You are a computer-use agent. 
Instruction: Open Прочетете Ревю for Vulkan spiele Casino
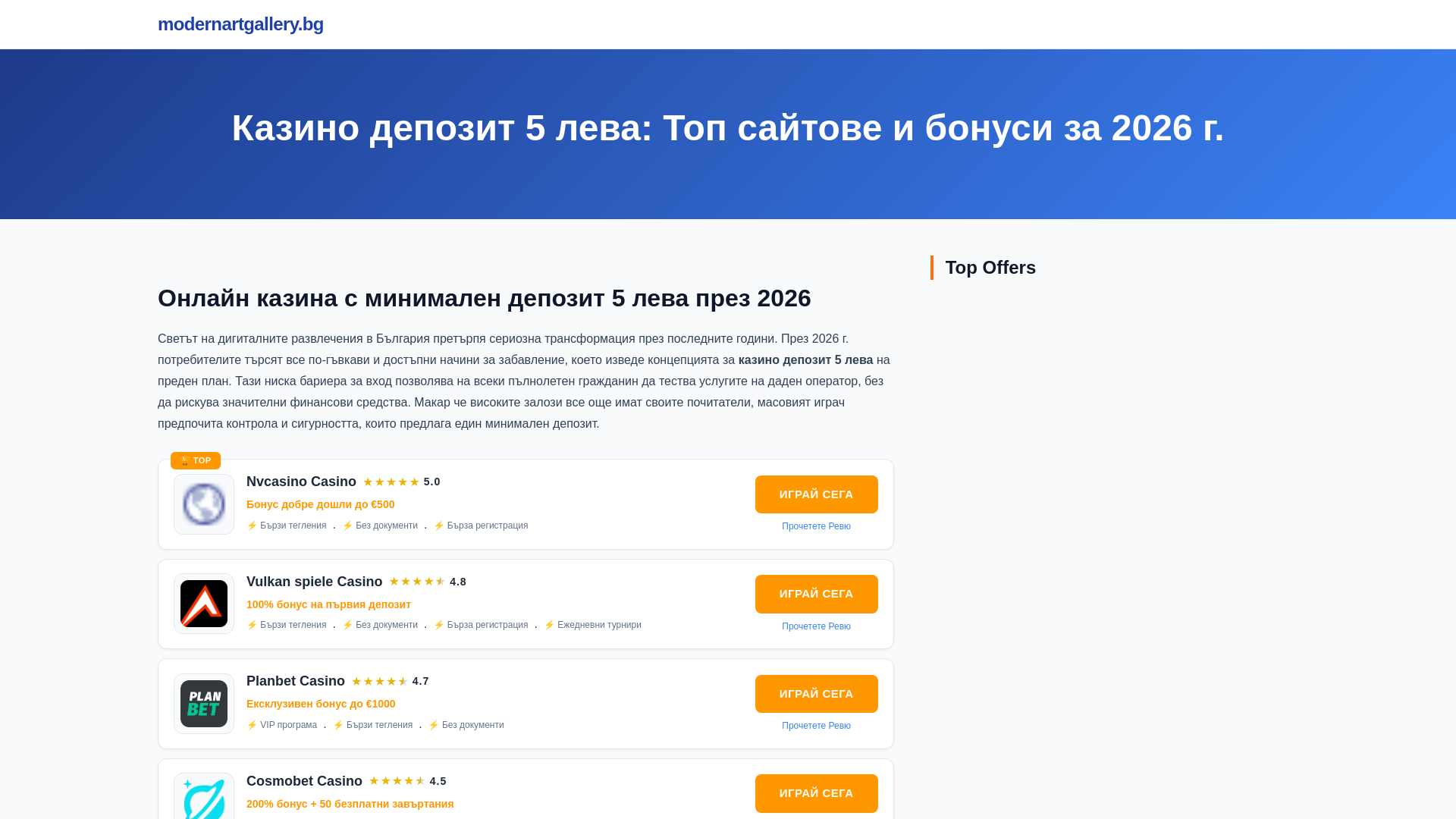(816, 626)
